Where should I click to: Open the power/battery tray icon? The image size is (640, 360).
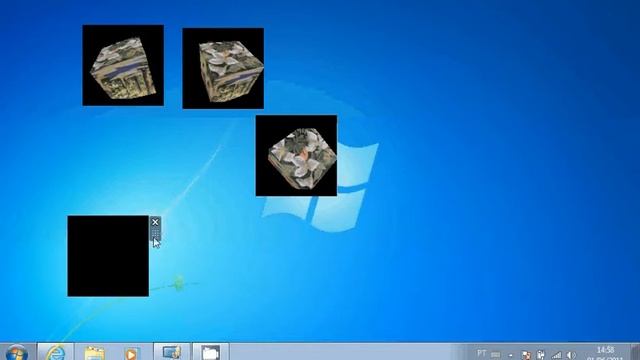(541, 355)
